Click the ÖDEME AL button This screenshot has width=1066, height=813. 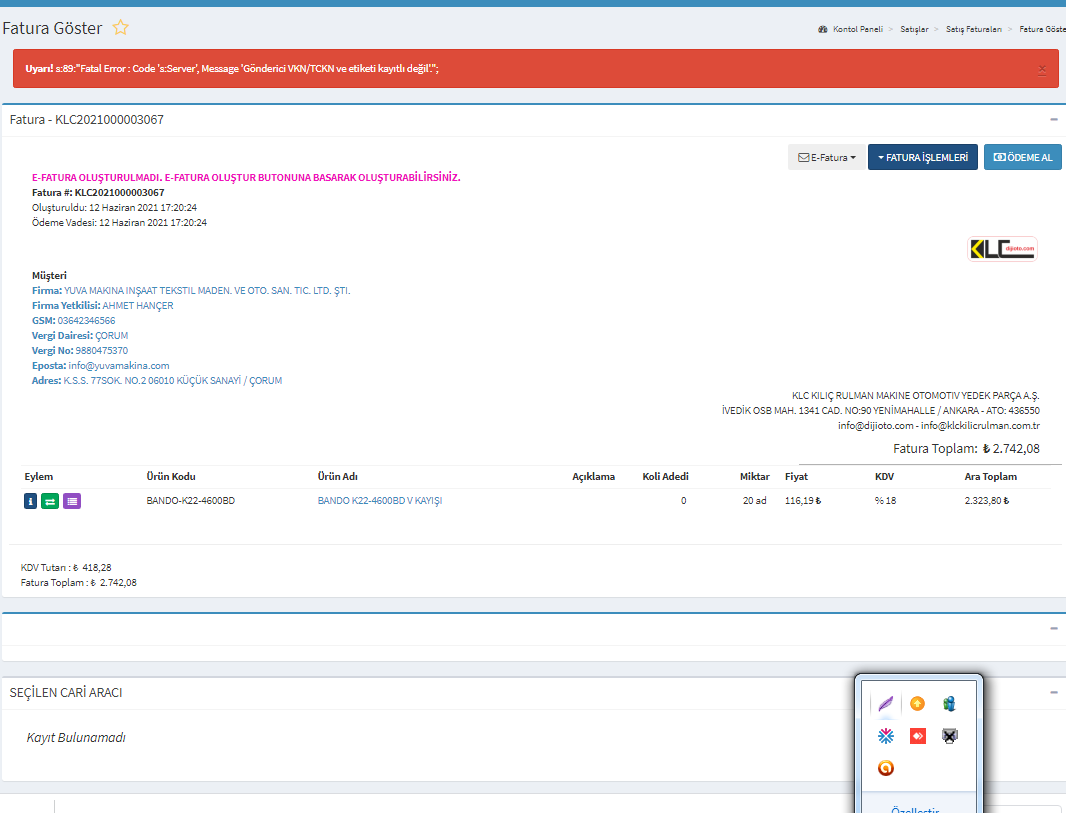tap(1022, 157)
